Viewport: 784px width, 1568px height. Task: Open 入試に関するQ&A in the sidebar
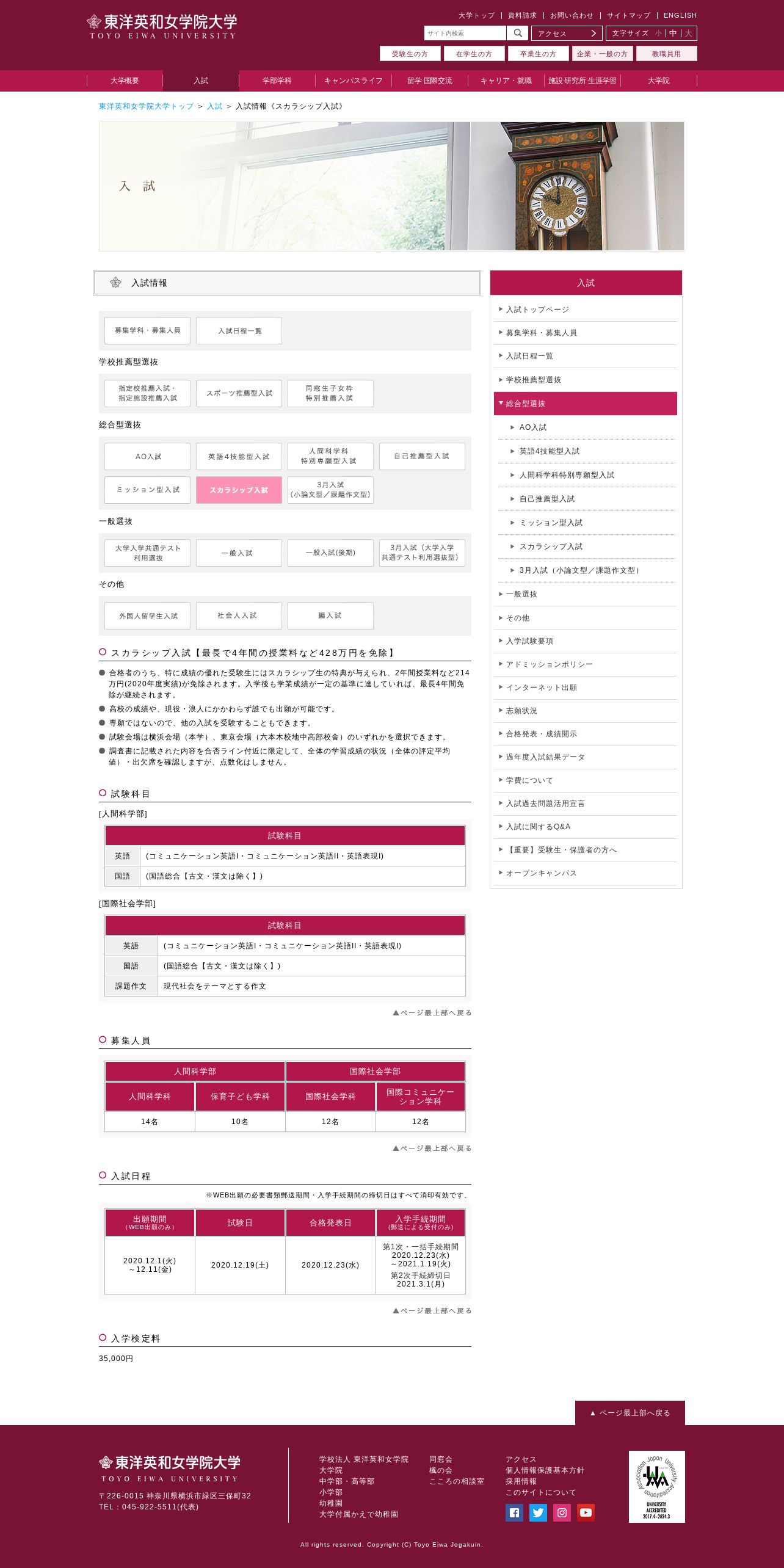pyautogui.click(x=586, y=827)
